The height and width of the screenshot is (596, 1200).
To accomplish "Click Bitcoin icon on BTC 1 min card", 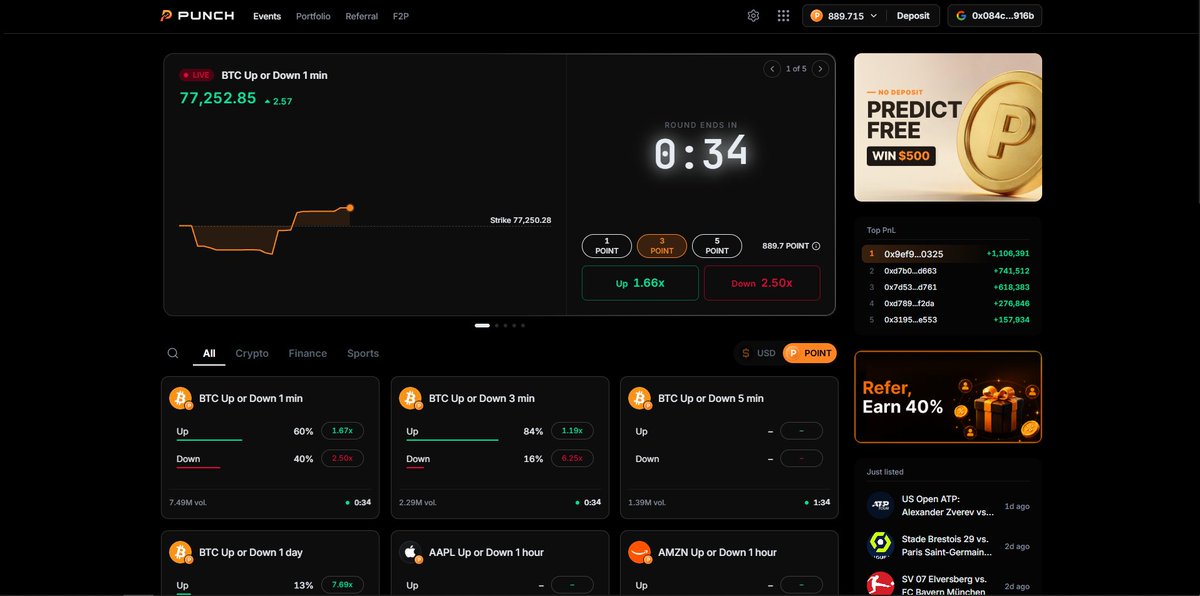I will pos(181,398).
